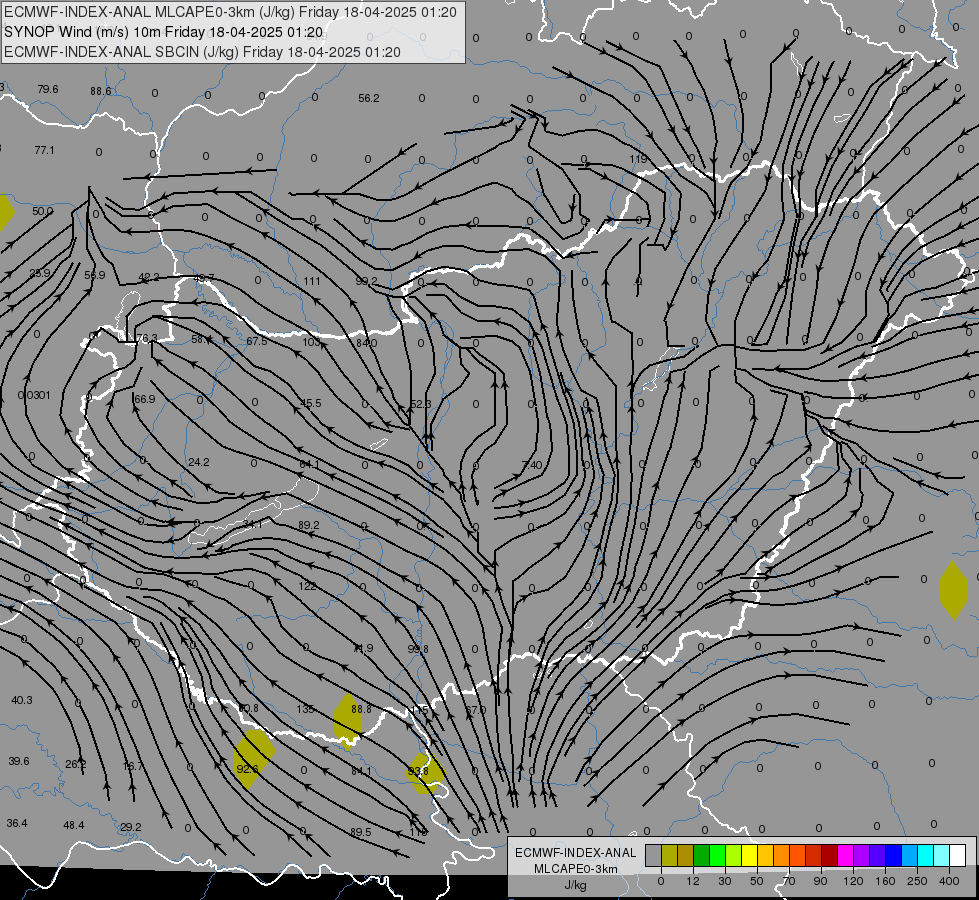Click the map value 88.8
This screenshot has width=979, height=900.
[x=362, y=709]
